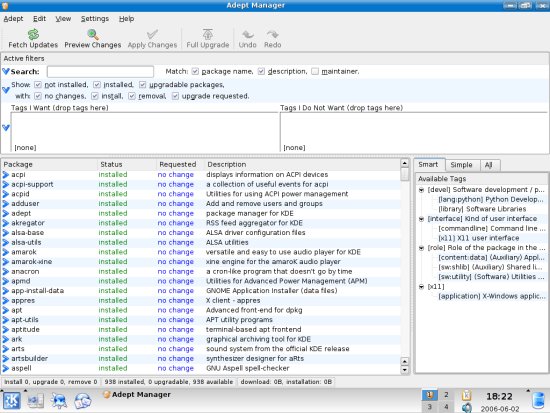The height and width of the screenshot is (413, 550).
Task: Sort by the Status column header
Action: click(x=127, y=165)
